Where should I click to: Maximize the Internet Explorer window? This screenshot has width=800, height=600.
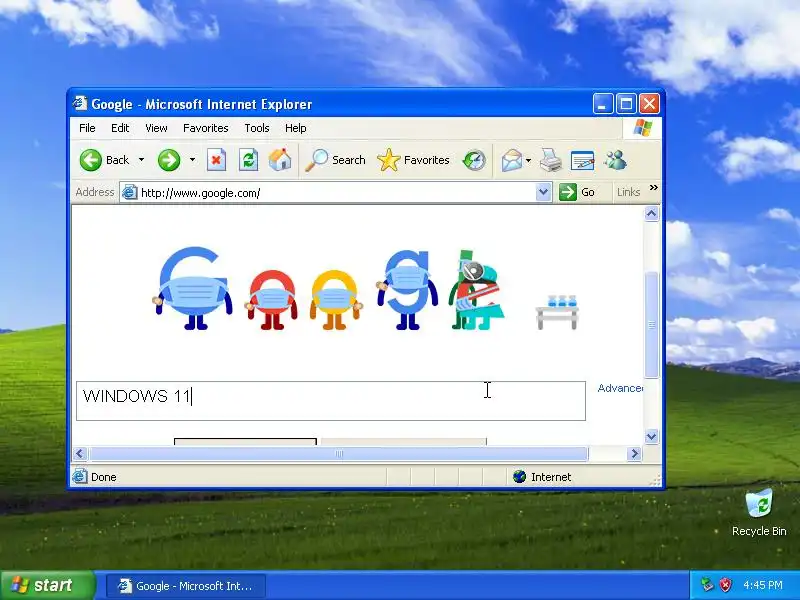pos(626,104)
